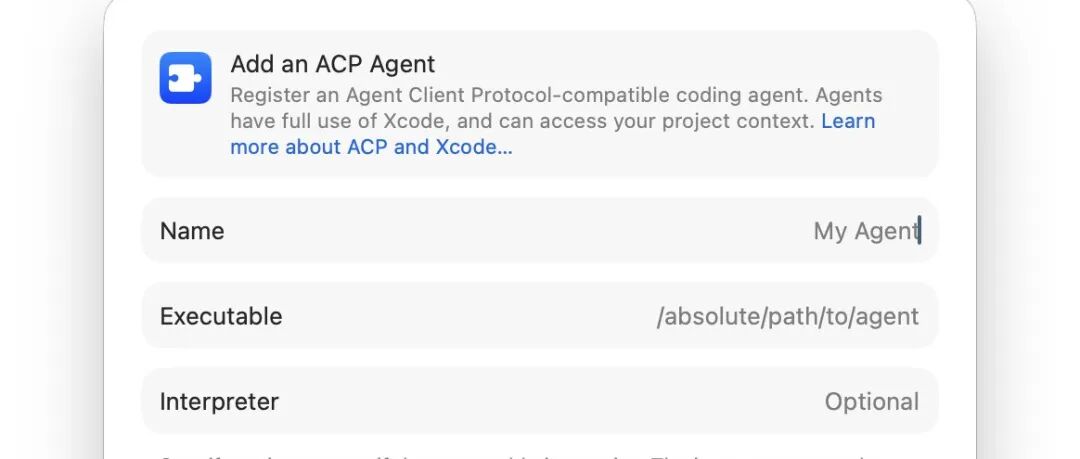Click the Interpreter row label

click(x=219, y=402)
